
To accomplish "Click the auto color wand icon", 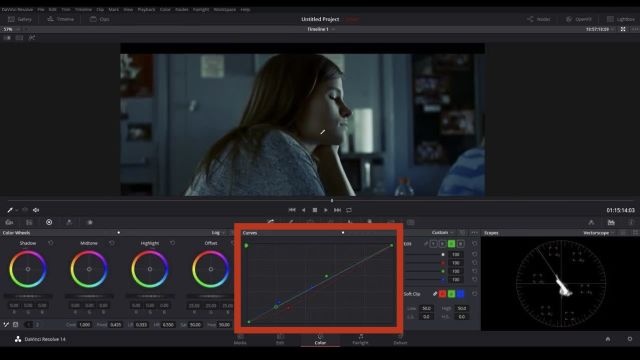I will coord(6,325).
